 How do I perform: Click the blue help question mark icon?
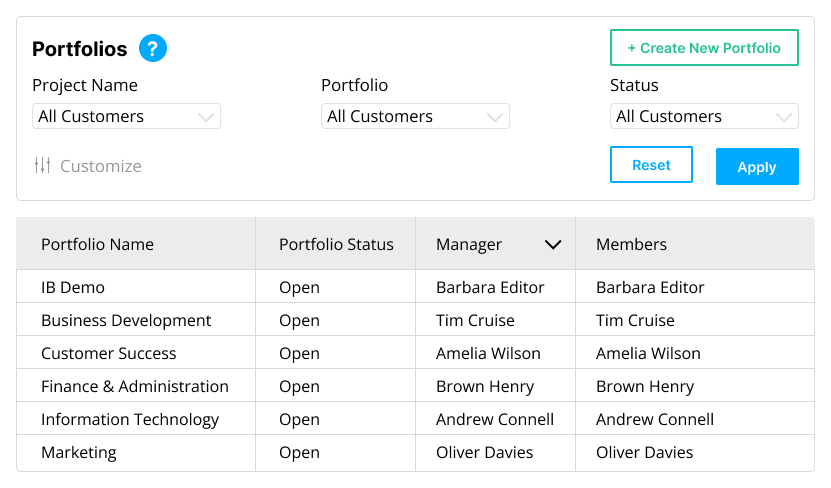click(153, 48)
